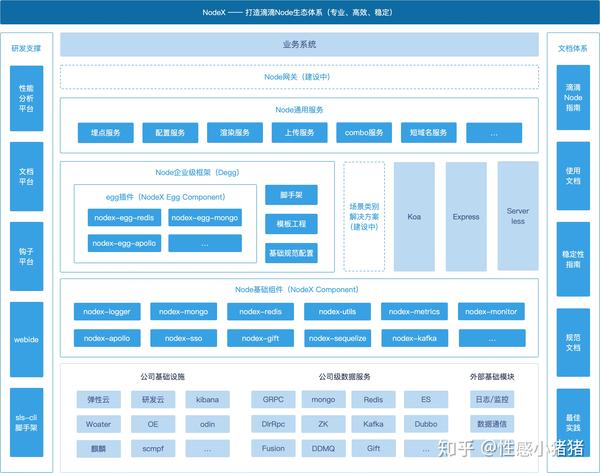Select the ZK box
The image size is (600, 473).
[x=323, y=424]
